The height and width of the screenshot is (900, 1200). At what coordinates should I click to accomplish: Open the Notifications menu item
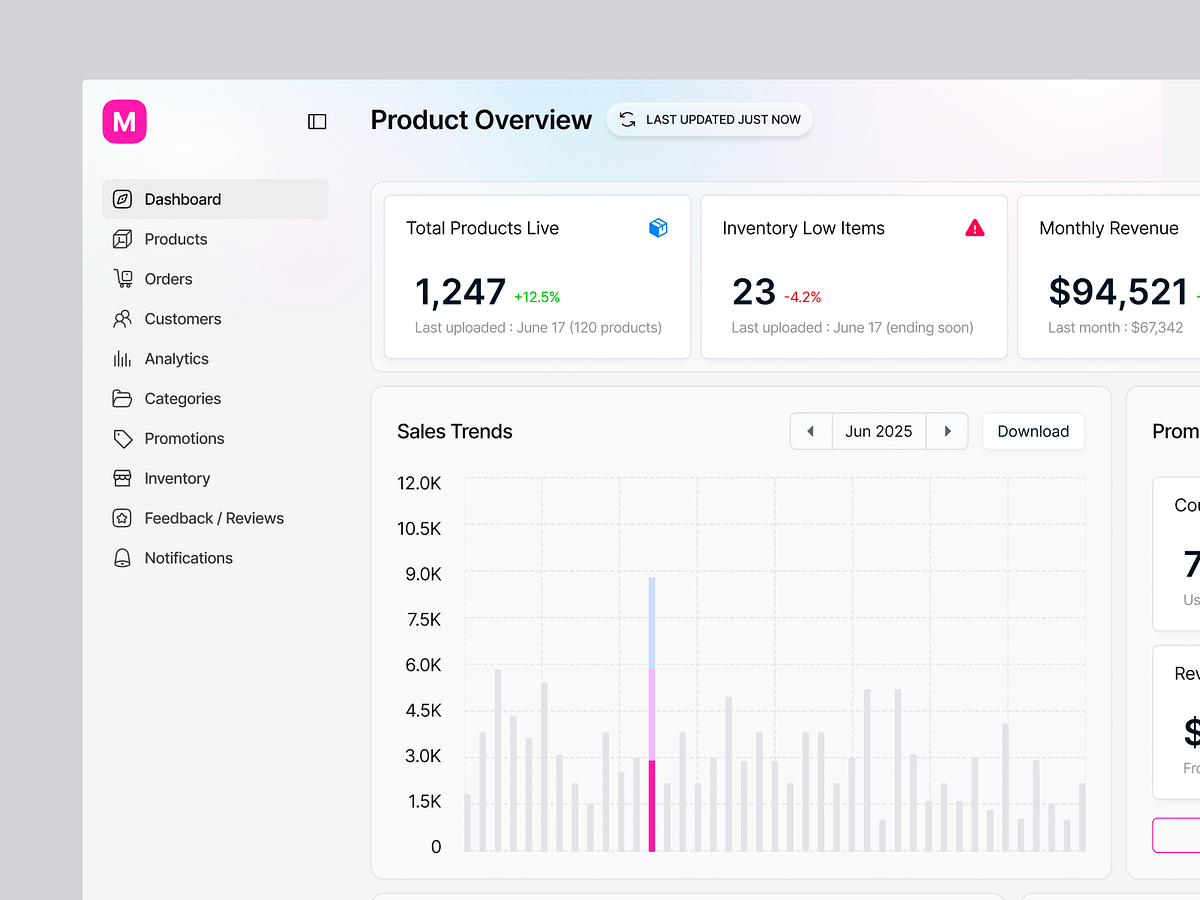(x=215, y=558)
